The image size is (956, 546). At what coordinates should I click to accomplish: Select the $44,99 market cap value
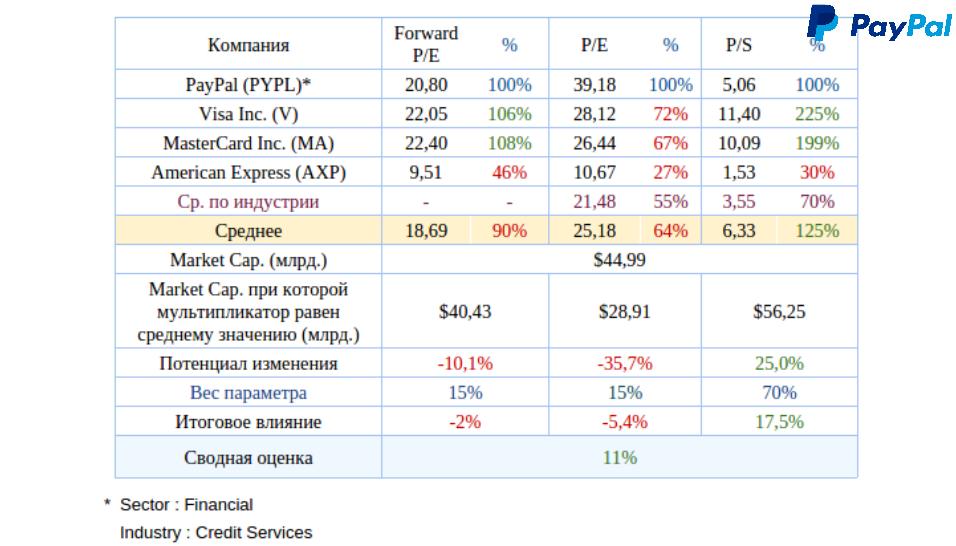[x=620, y=260]
